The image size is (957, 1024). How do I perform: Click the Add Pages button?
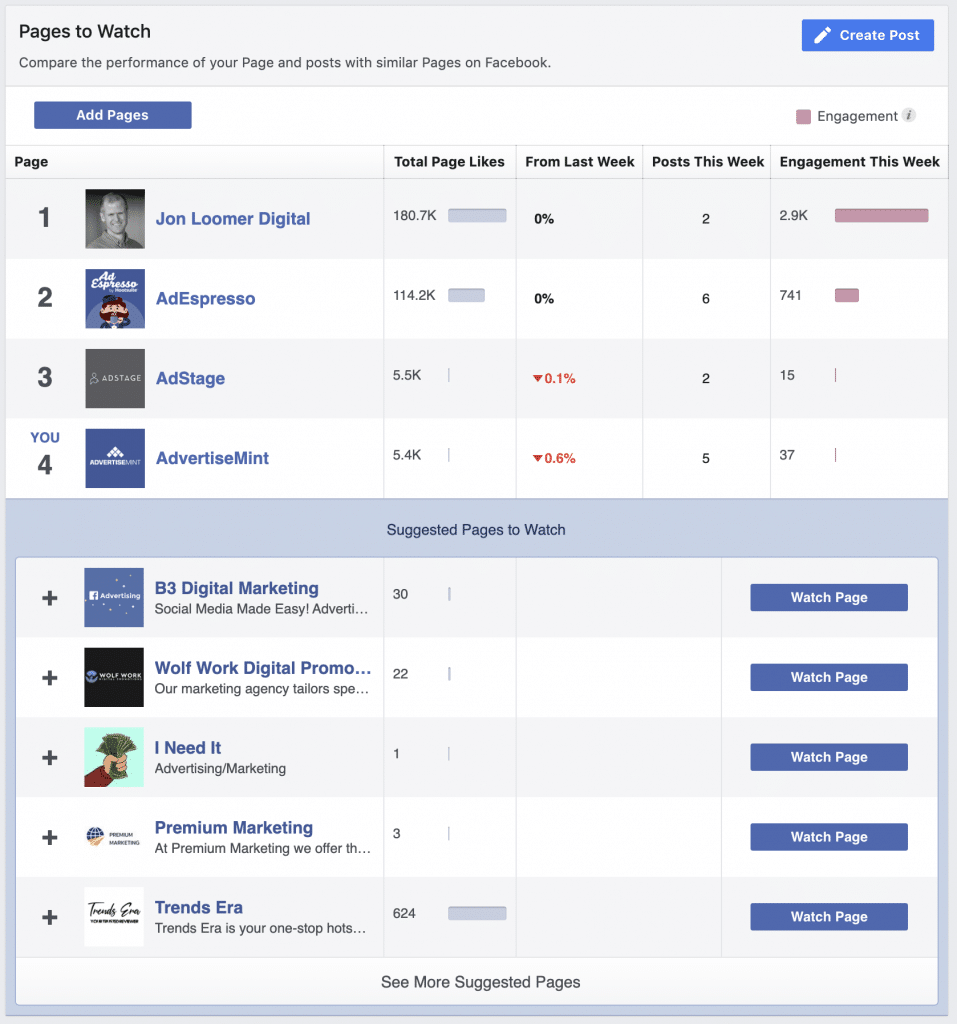click(112, 115)
